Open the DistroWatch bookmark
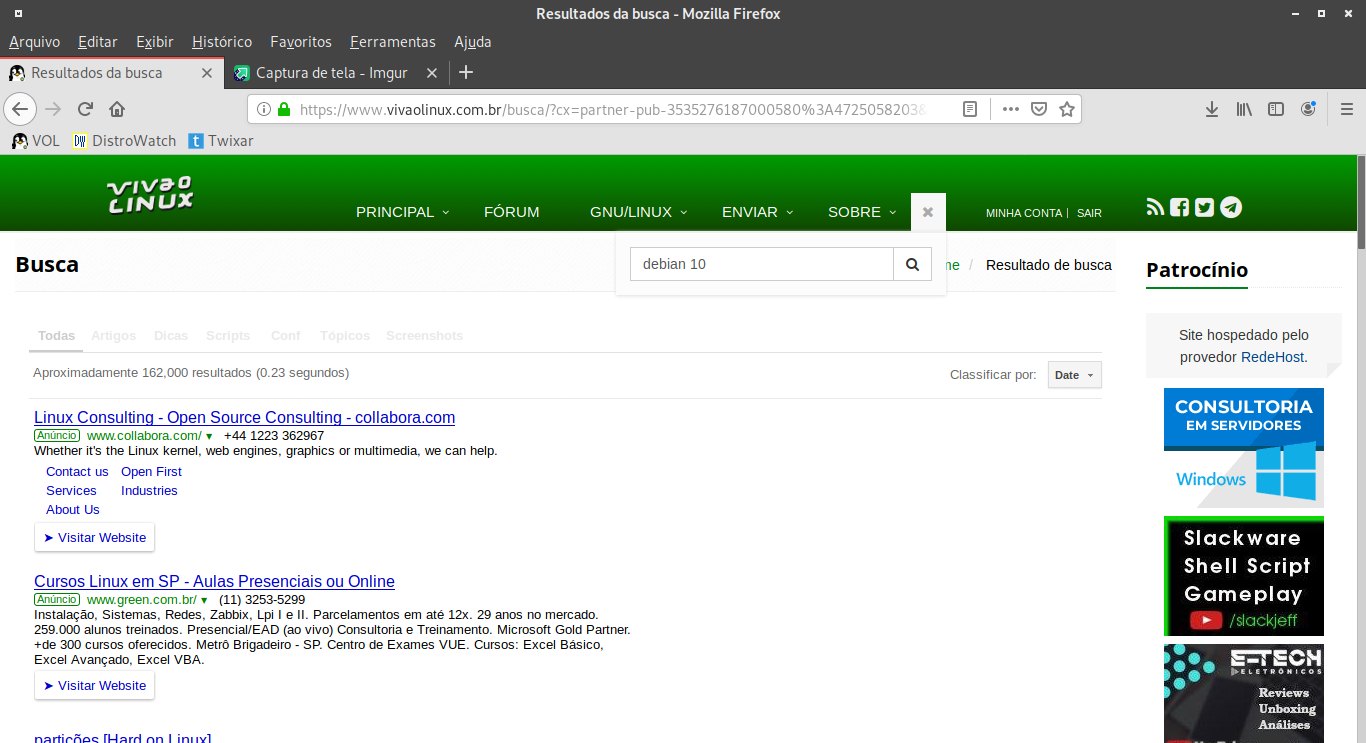The width and height of the screenshot is (1366, 743). click(124, 141)
